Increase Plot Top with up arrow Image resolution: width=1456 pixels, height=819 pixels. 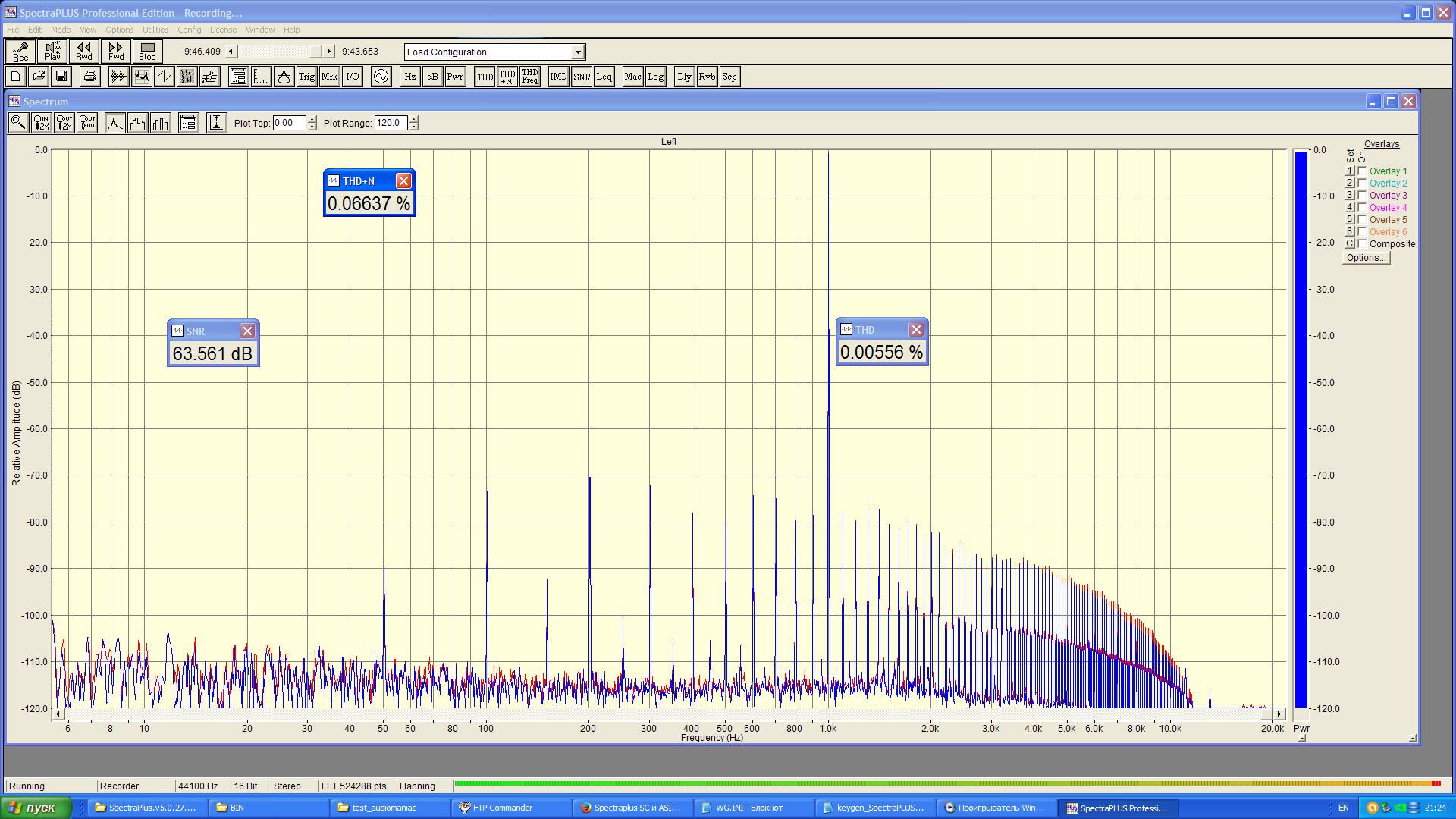tap(312, 119)
